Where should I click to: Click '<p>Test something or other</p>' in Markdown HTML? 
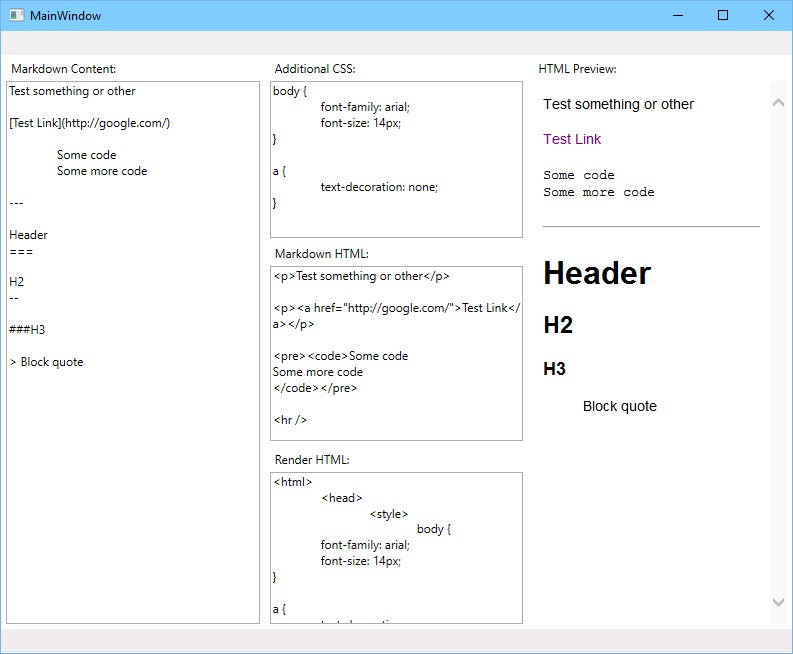coord(361,276)
